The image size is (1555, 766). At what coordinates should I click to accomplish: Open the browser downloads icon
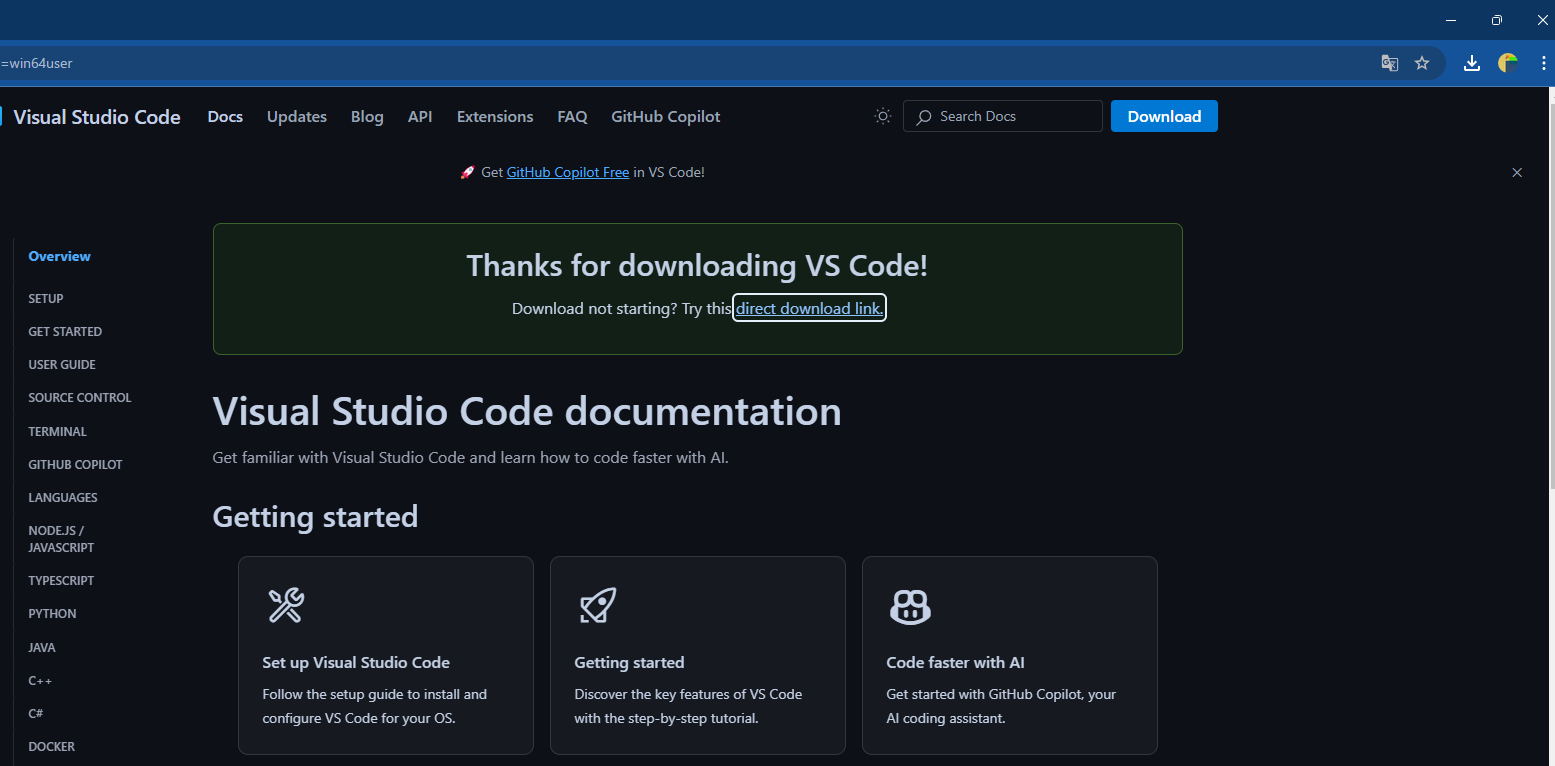click(x=1472, y=63)
